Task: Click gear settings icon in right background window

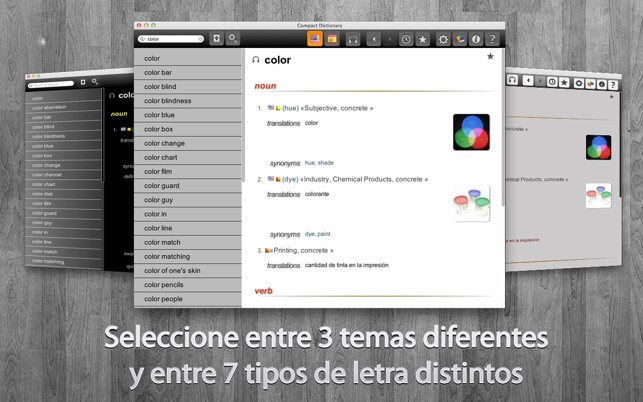Action: click(x=579, y=83)
